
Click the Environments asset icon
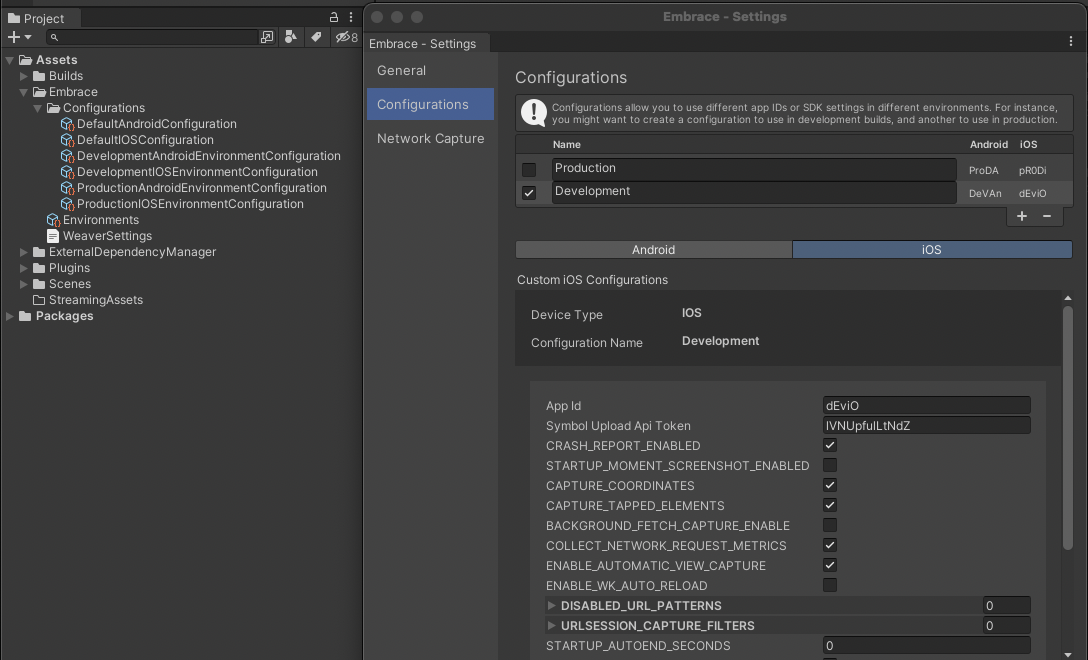[x=53, y=220]
